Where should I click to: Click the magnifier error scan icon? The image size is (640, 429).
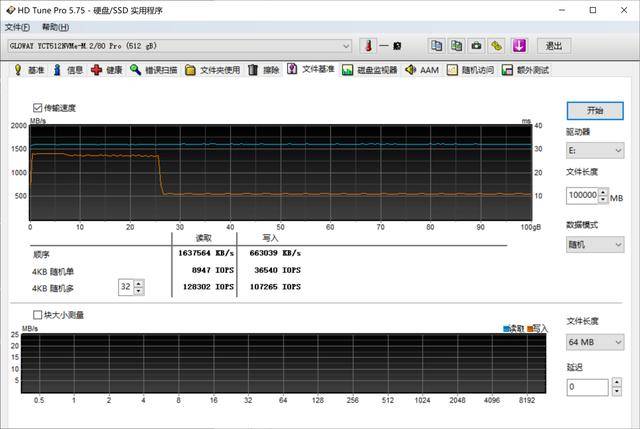[136, 70]
